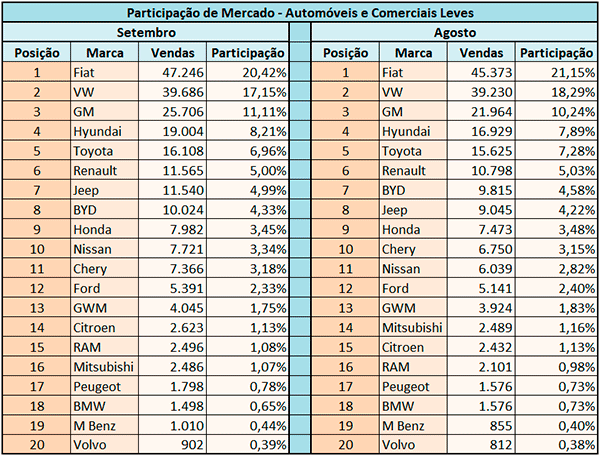Click the Posição column header under Setembro
Viewport: 600px width, 456px height.
(36, 53)
